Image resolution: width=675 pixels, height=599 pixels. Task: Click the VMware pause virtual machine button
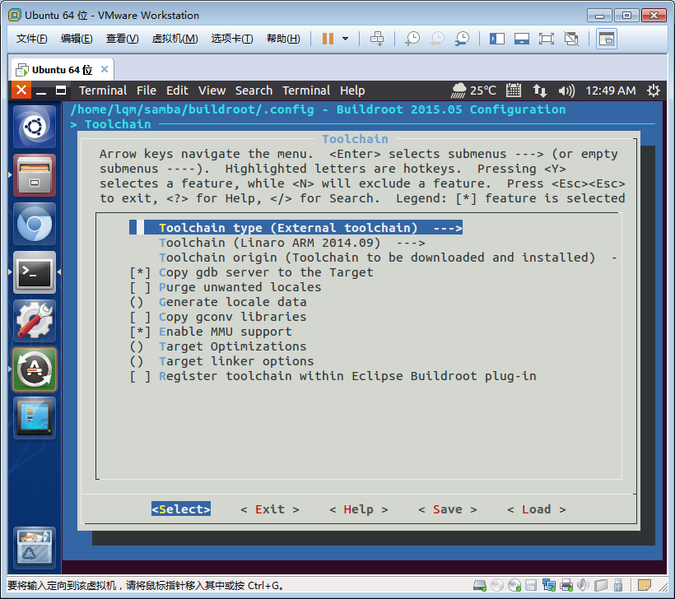pos(327,39)
